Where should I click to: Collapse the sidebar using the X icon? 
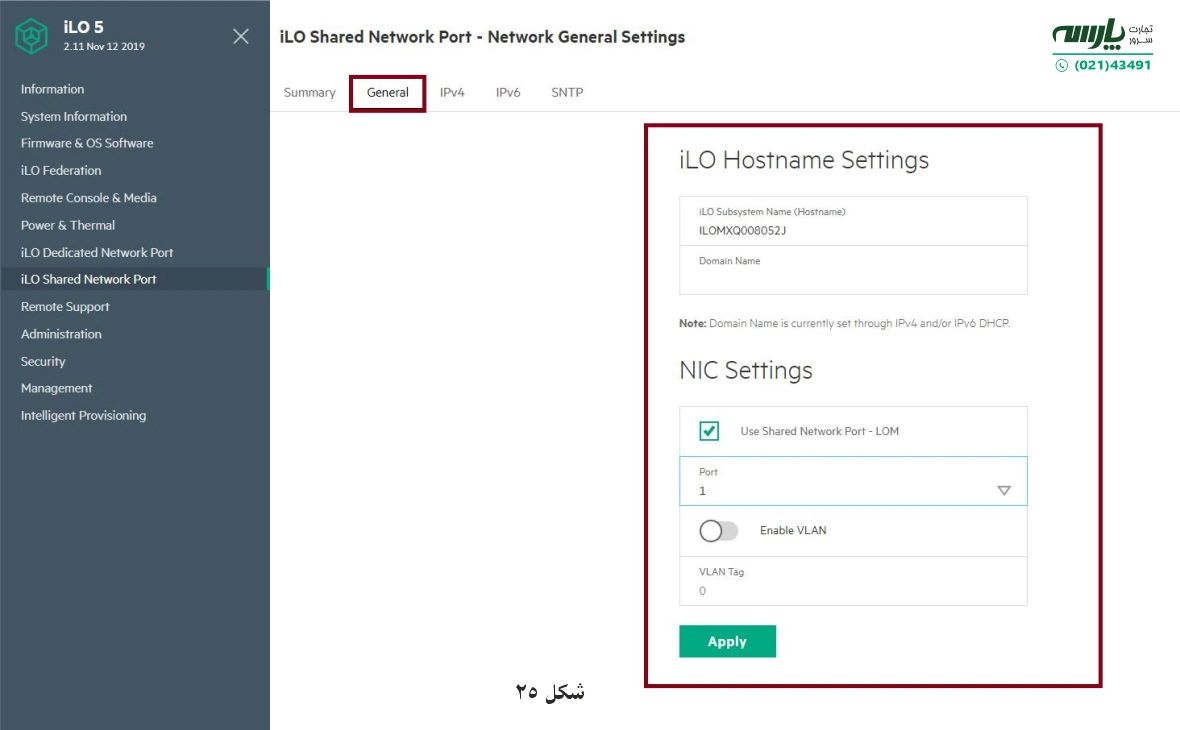240,35
